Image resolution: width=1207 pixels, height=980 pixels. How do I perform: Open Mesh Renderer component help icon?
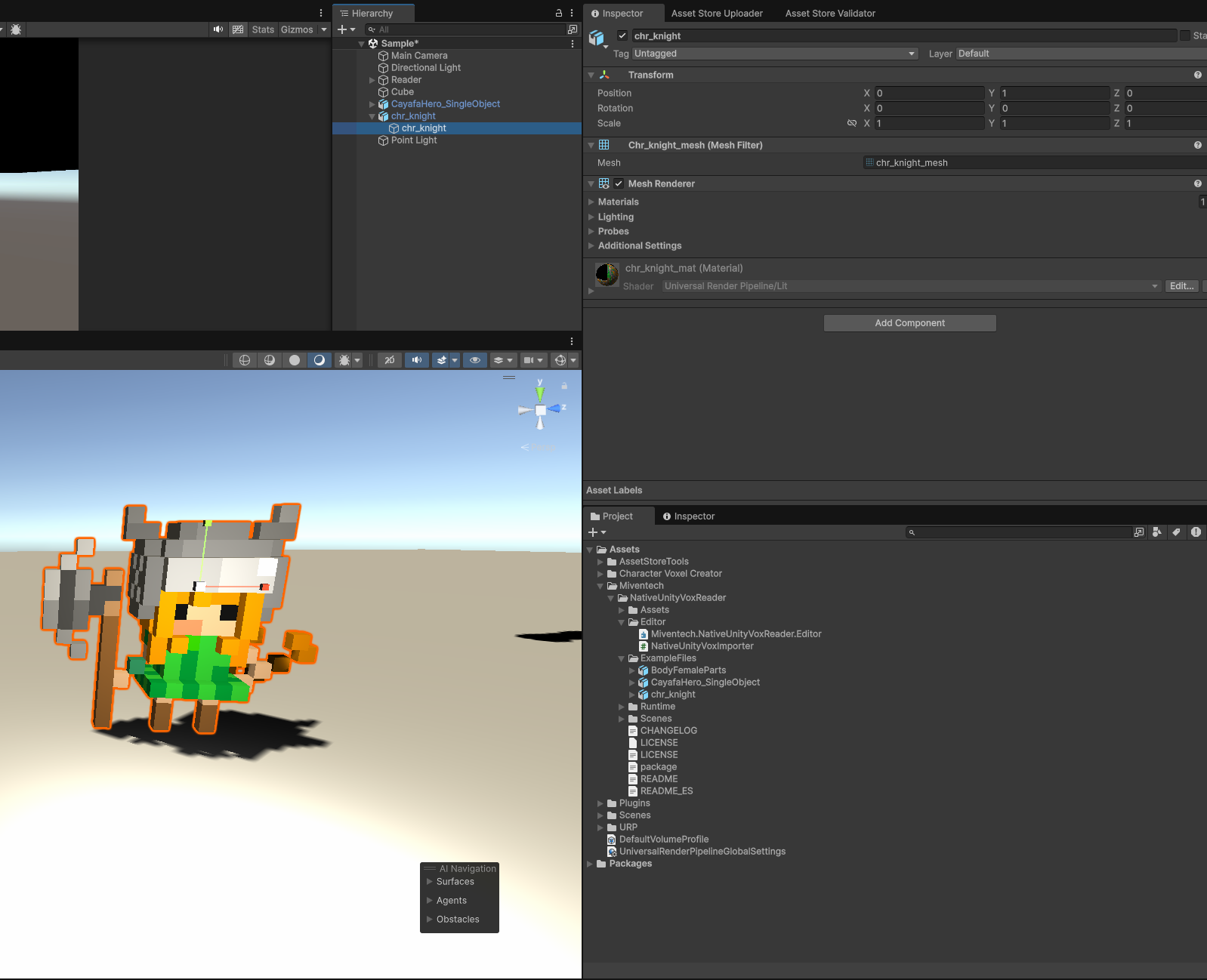pos(1198,183)
